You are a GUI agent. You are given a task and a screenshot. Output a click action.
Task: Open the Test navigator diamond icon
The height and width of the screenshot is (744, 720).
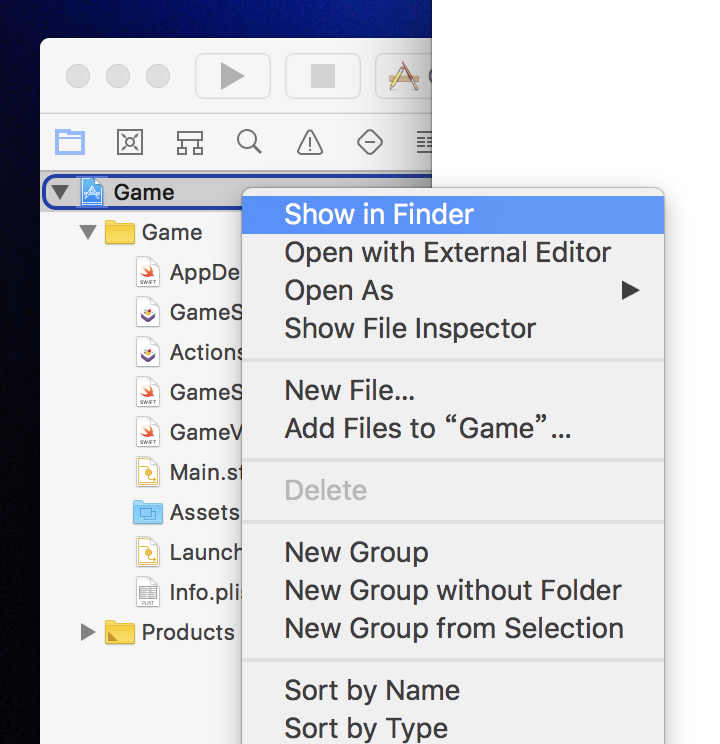[x=370, y=142]
